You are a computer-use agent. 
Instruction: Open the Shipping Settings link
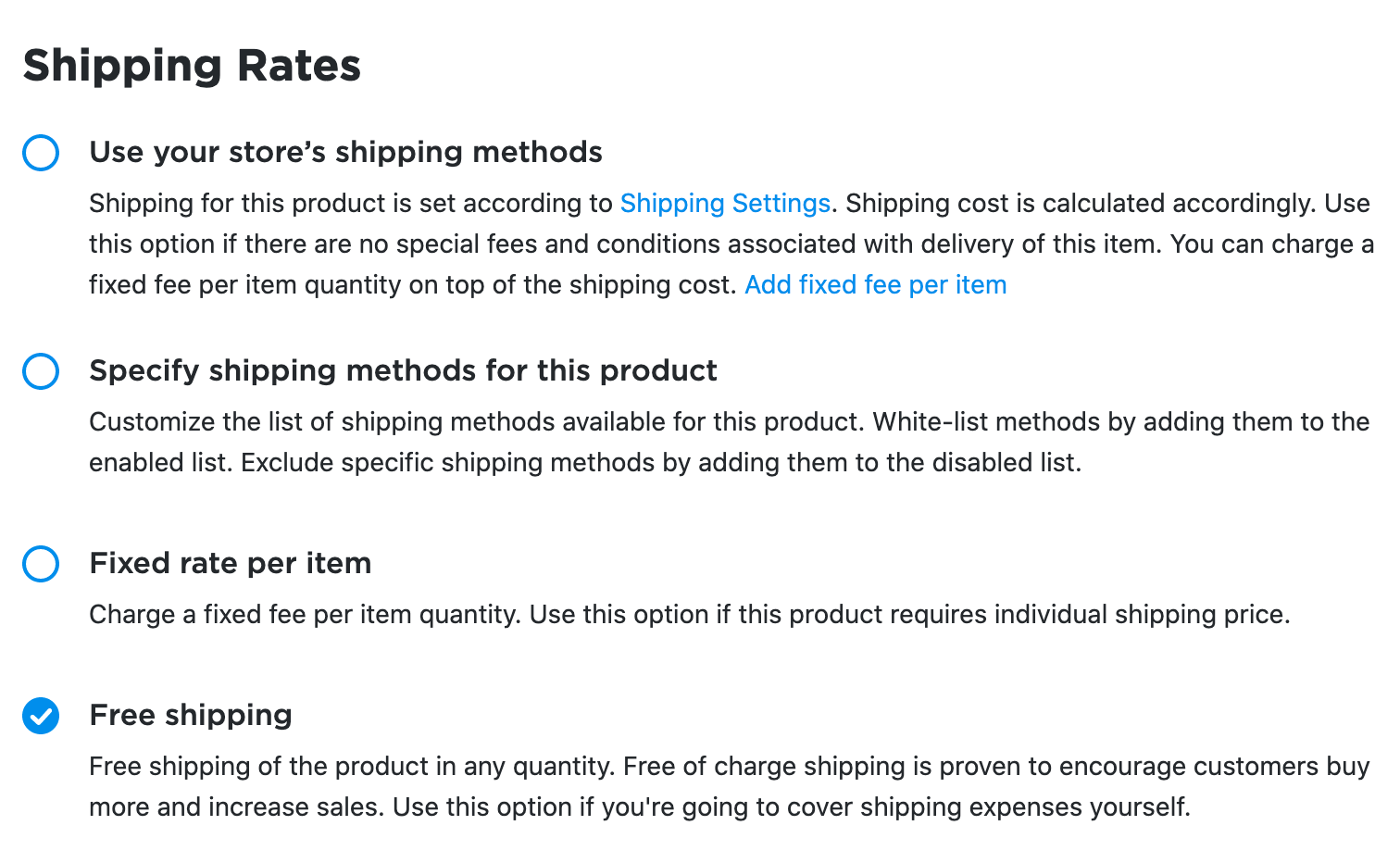725,203
